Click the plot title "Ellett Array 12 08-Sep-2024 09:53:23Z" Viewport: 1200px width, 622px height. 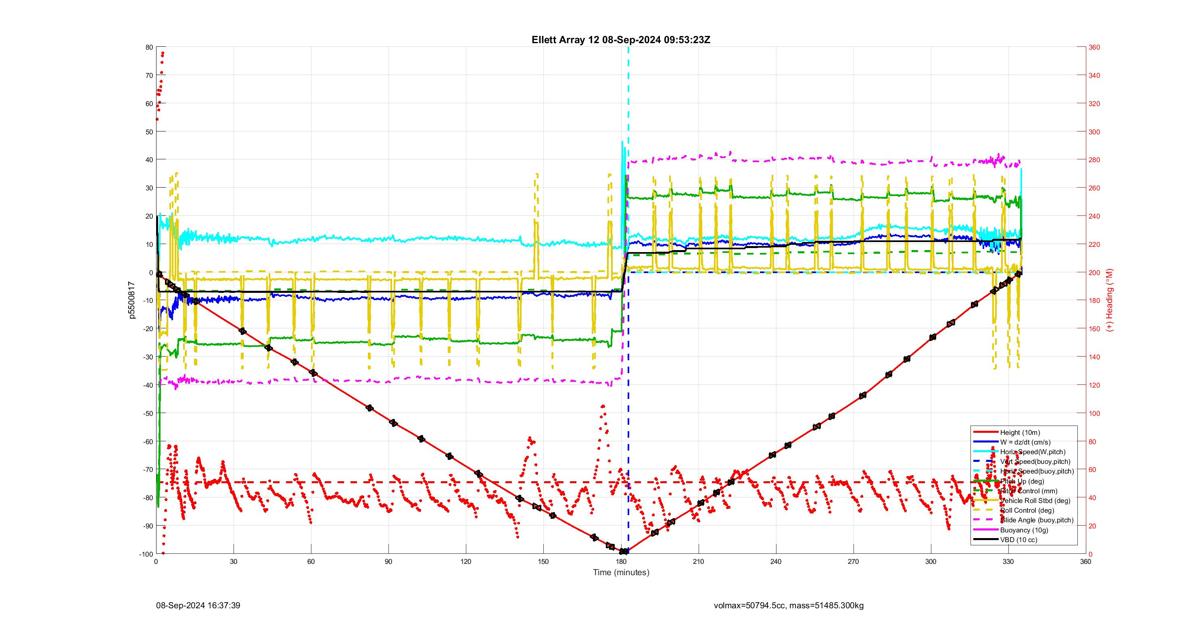[x=621, y=39]
